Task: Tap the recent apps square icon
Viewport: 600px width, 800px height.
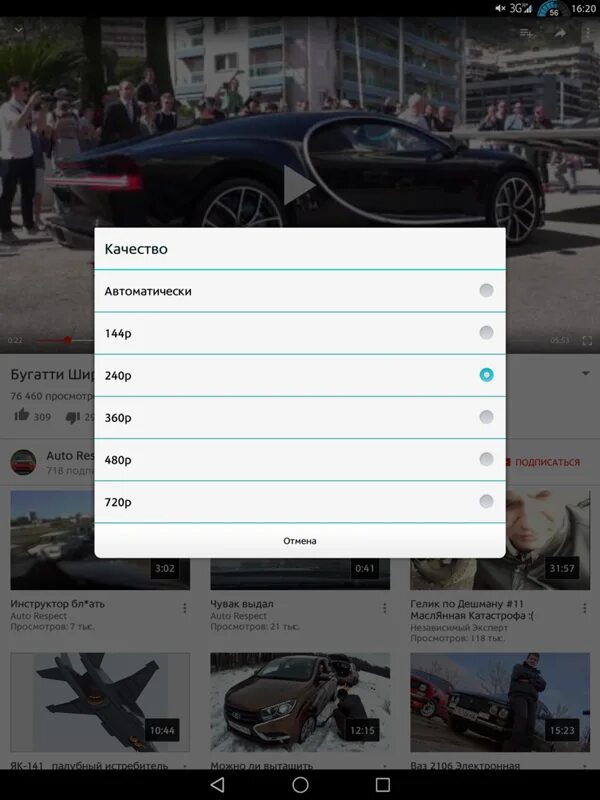Action: pyautogui.click(x=383, y=785)
